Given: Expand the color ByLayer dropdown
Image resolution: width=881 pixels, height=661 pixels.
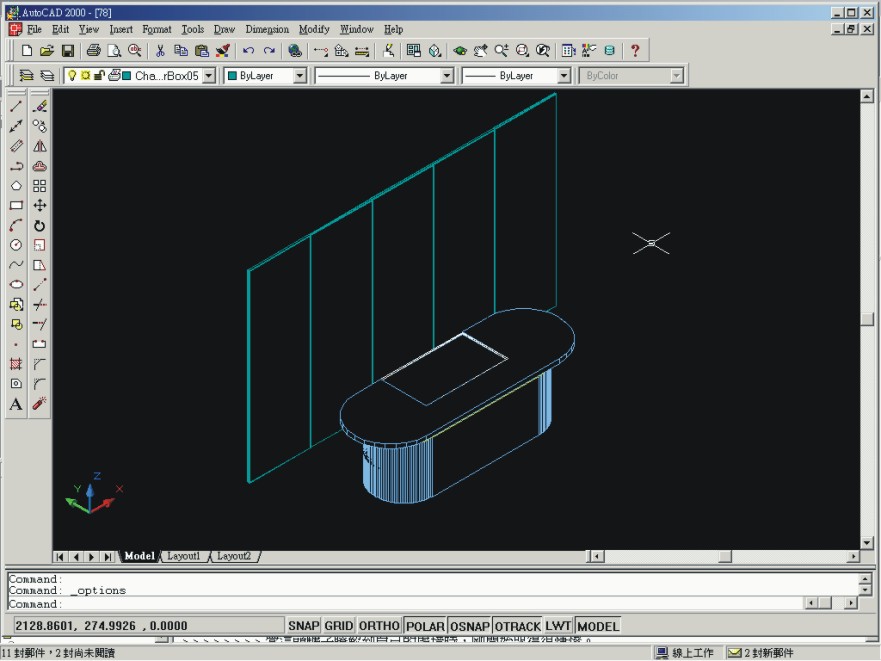Looking at the screenshot, I should click(299, 76).
